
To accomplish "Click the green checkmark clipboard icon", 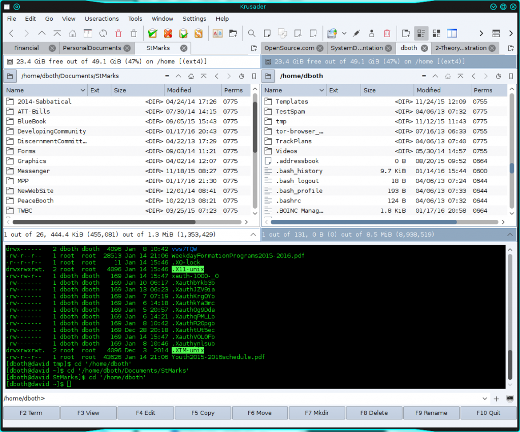I will (x=152, y=33).
